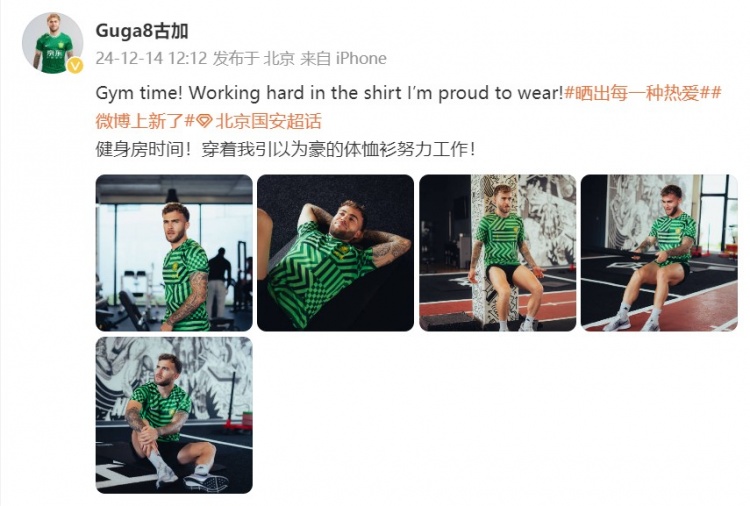The image size is (750, 506).
Task: Open username Guga8古加 profile link
Action: (x=142, y=31)
